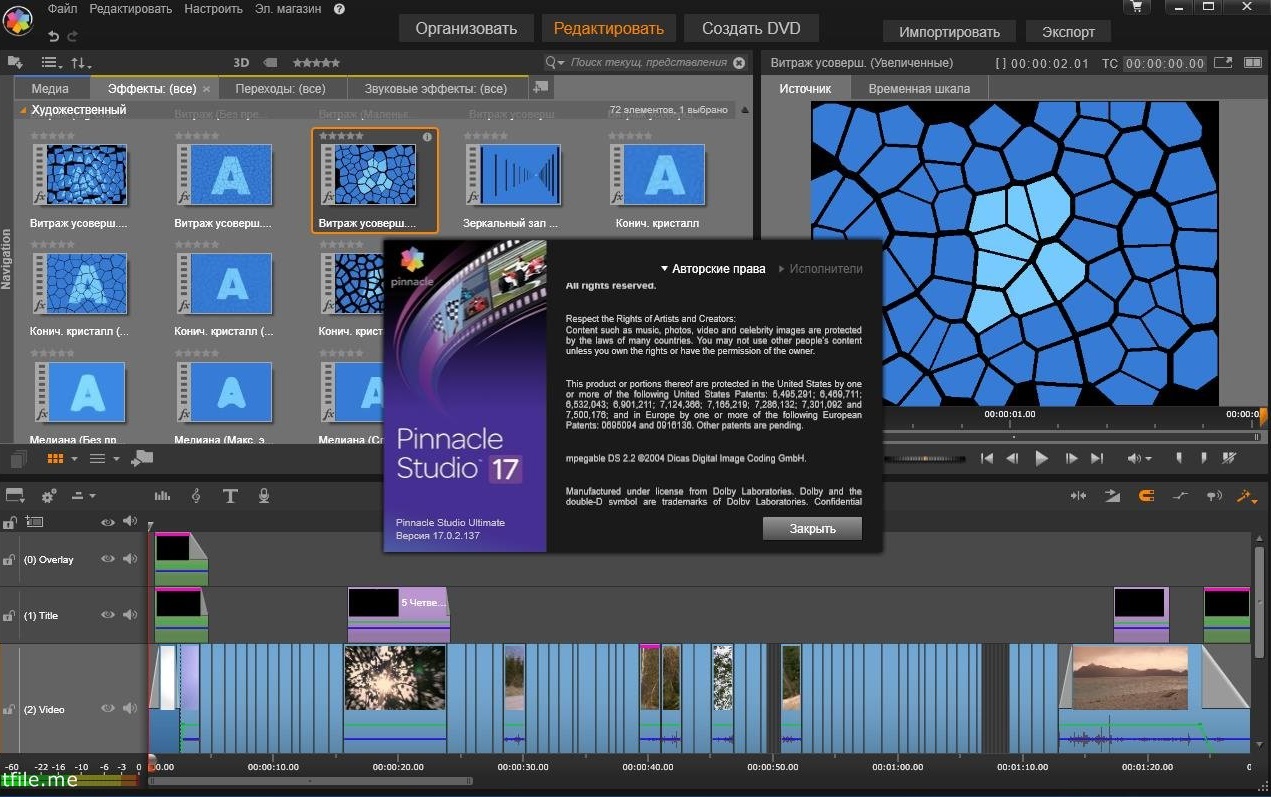1271x797 pixels.
Task: Open the title creator (T) tool
Action: point(230,496)
